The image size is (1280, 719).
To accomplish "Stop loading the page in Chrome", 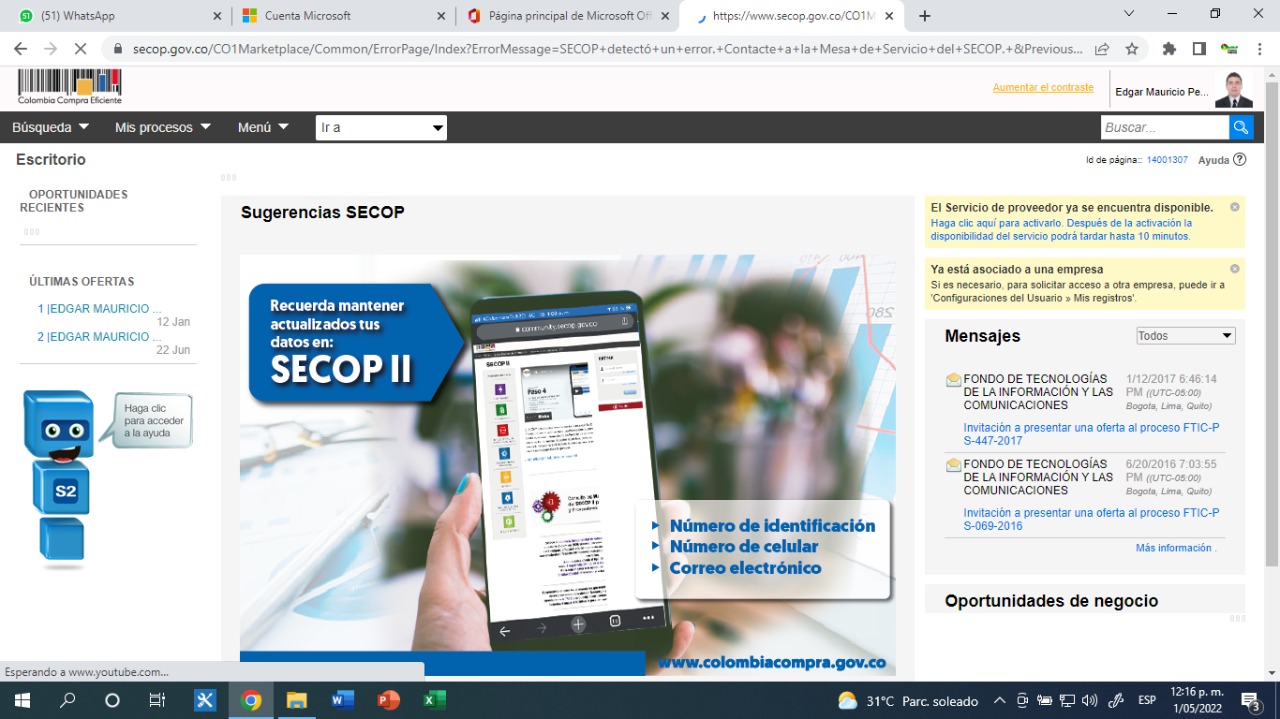I will coord(82,48).
